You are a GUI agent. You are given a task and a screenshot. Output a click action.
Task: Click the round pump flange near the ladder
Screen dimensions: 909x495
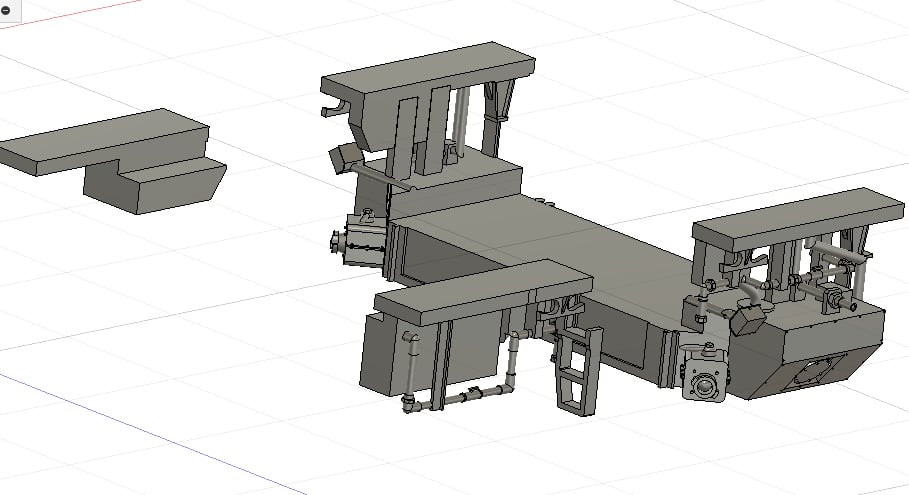(x=706, y=382)
